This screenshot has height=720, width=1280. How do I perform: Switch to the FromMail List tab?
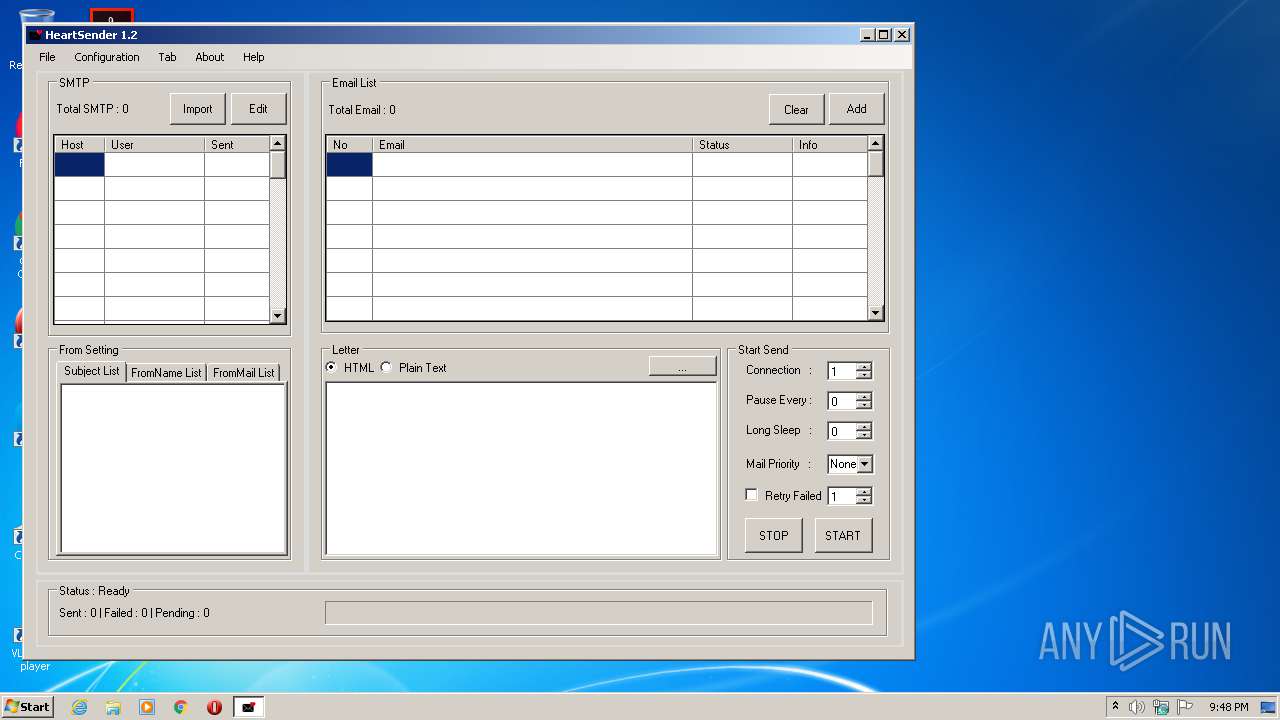pyautogui.click(x=244, y=373)
